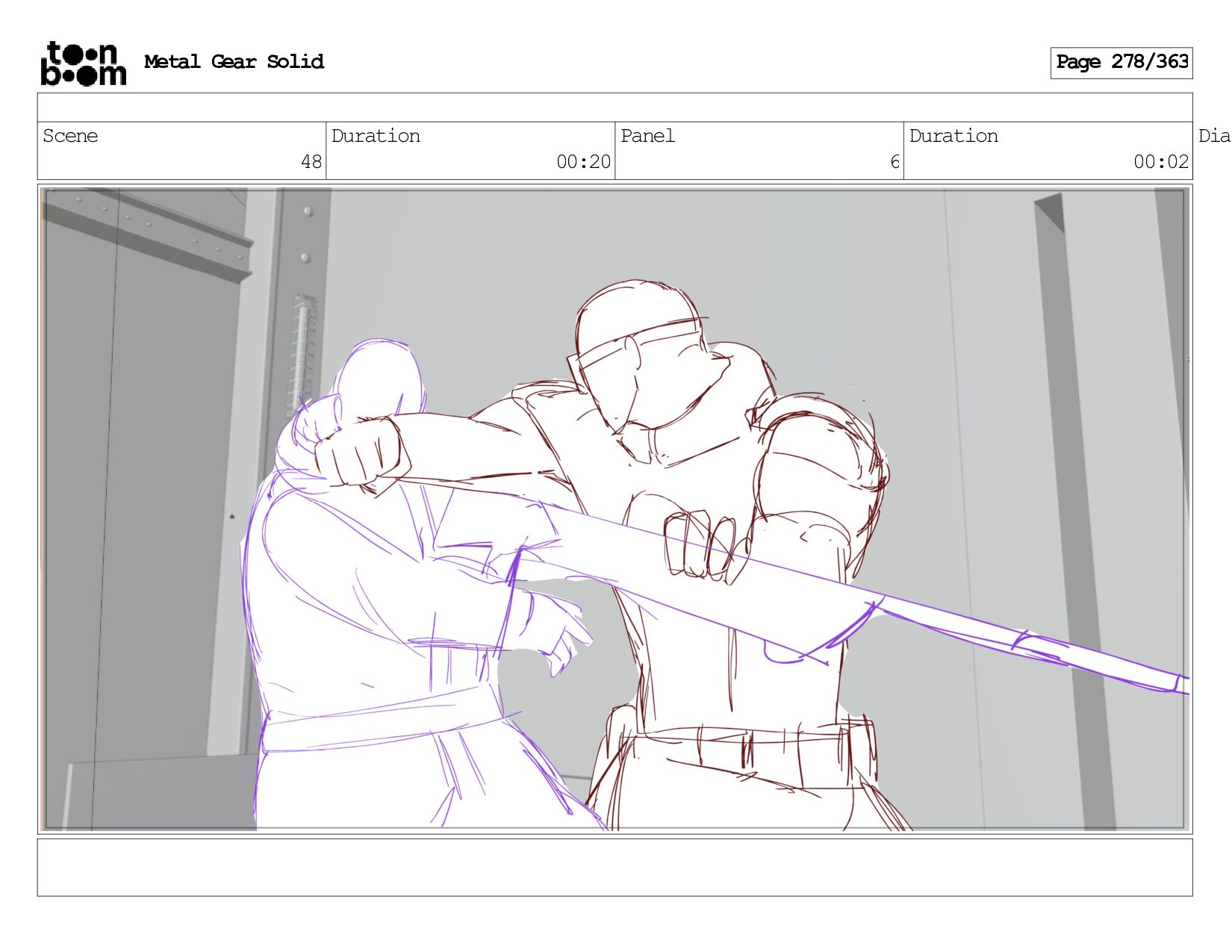The height and width of the screenshot is (952, 1232).
Task: Click the scene duration value '00:20'
Action: tap(583, 162)
